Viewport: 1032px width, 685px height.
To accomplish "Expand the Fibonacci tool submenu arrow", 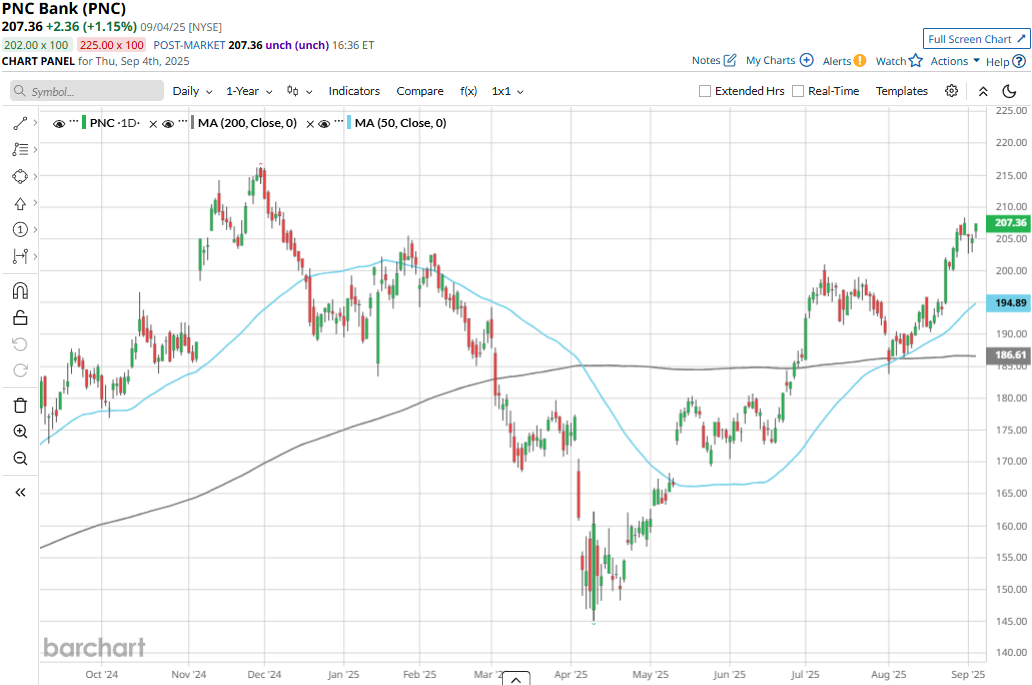I will coord(35,149).
